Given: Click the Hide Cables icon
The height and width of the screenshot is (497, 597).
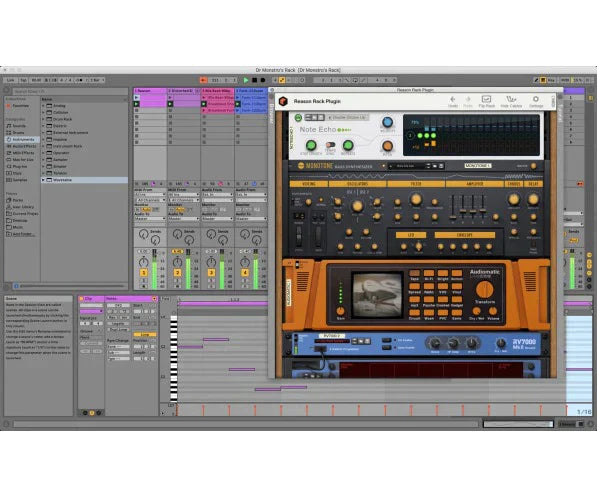Looking at the screenshot, I should click(x=511, y=99).
